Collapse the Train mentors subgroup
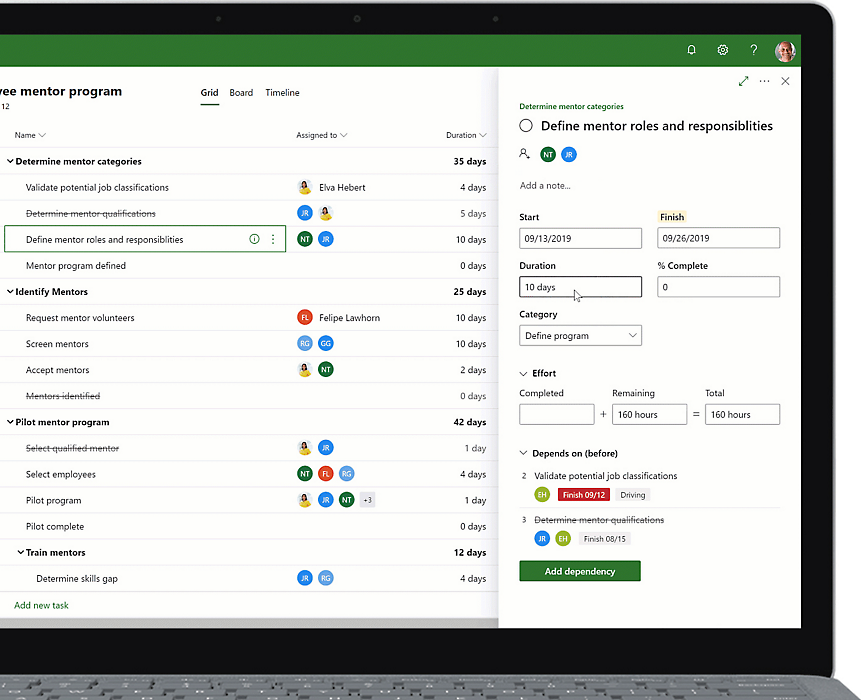The height and width of the screenshot is (700, 861). click(20, 553)
